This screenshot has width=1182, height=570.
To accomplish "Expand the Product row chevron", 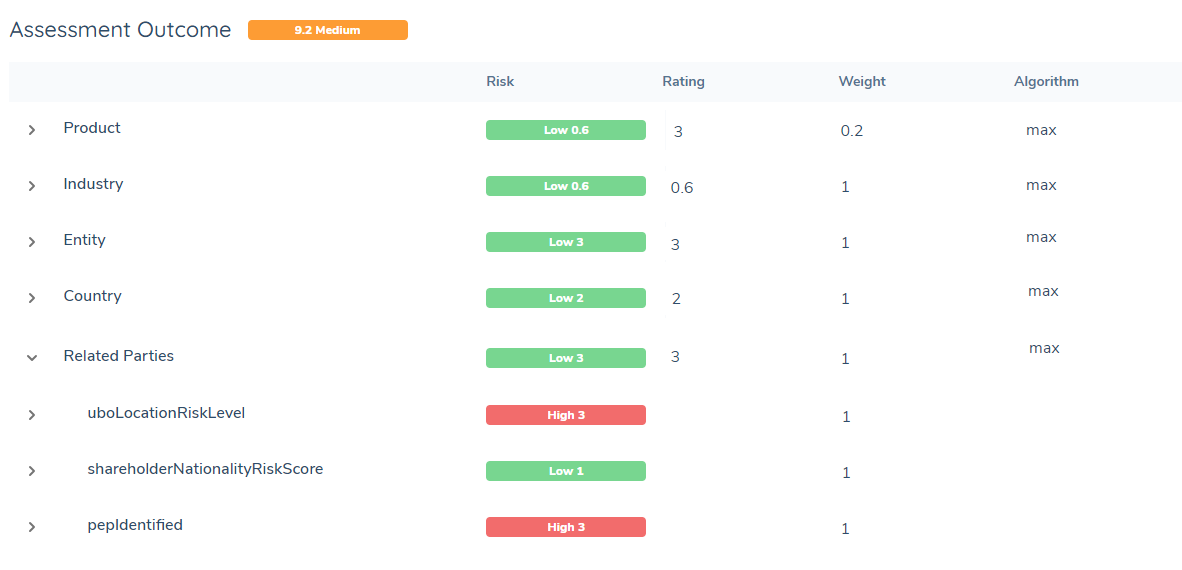I will pos(32,130).
